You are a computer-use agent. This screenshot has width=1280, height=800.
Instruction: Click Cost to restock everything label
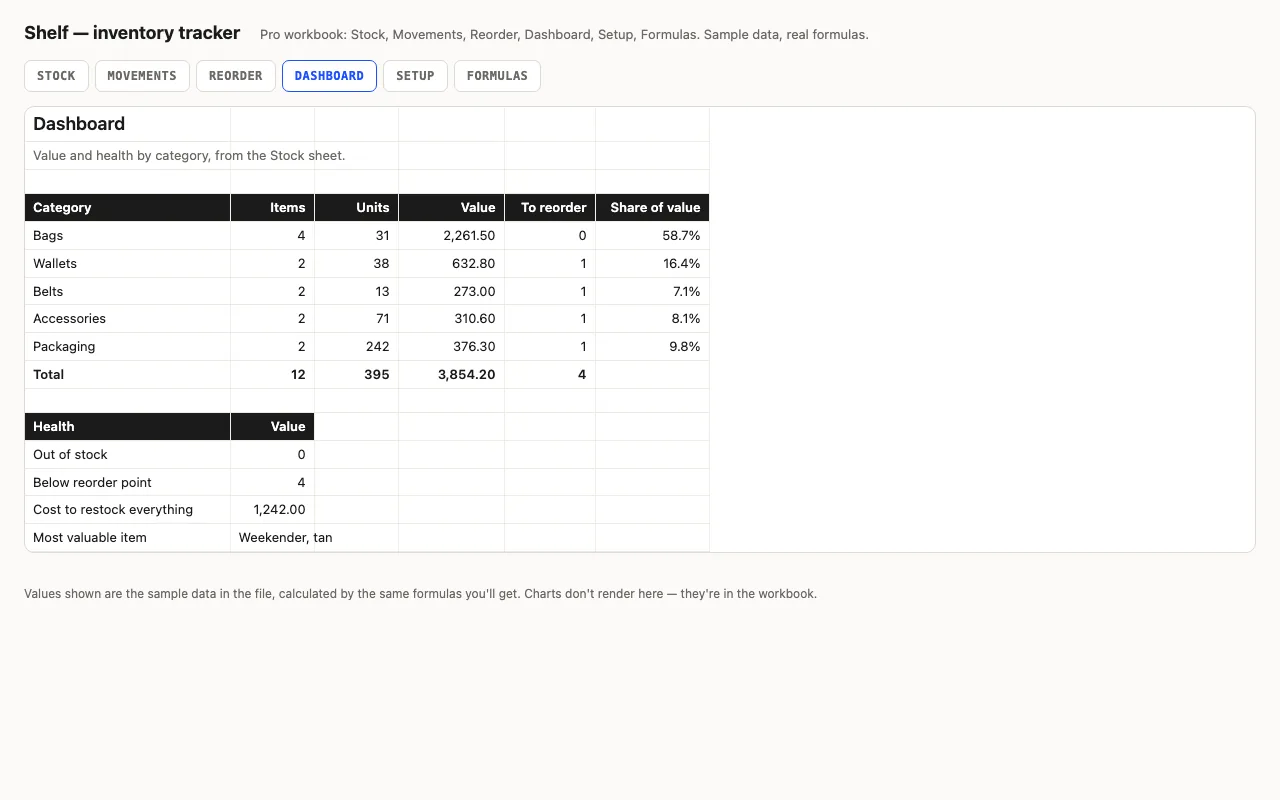tap(128, 510)
